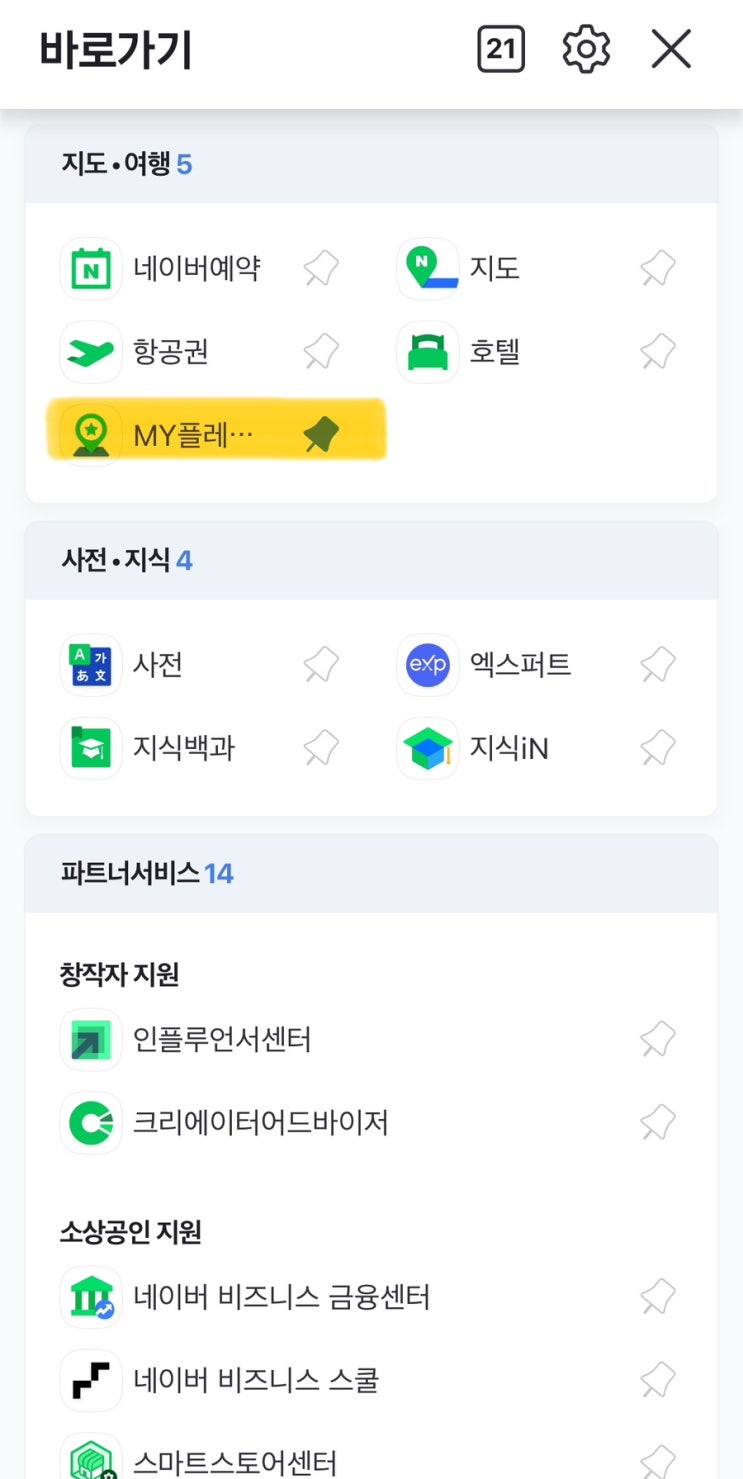Pin the 인플루언서센터 shortcut

click(x=658, y=1040)
